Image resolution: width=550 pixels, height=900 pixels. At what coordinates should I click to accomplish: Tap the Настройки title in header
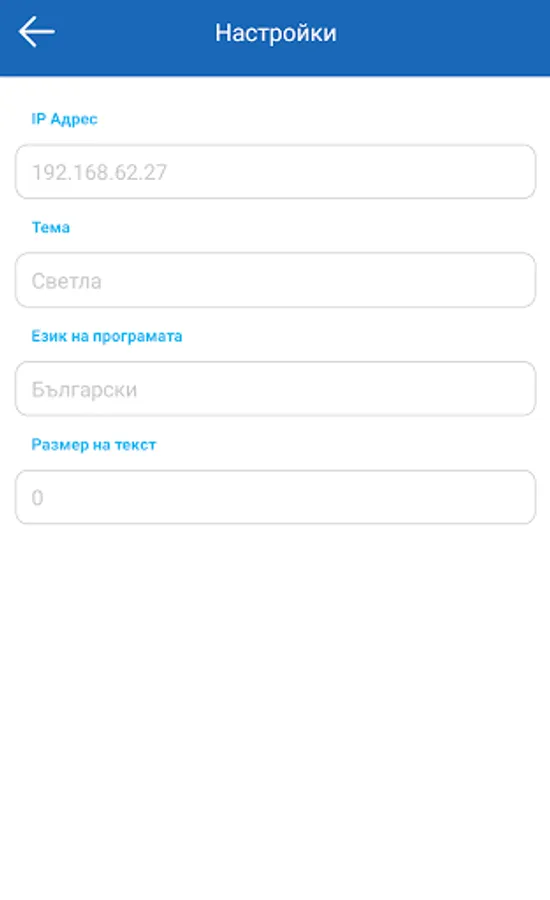click(x=276, y=33)
